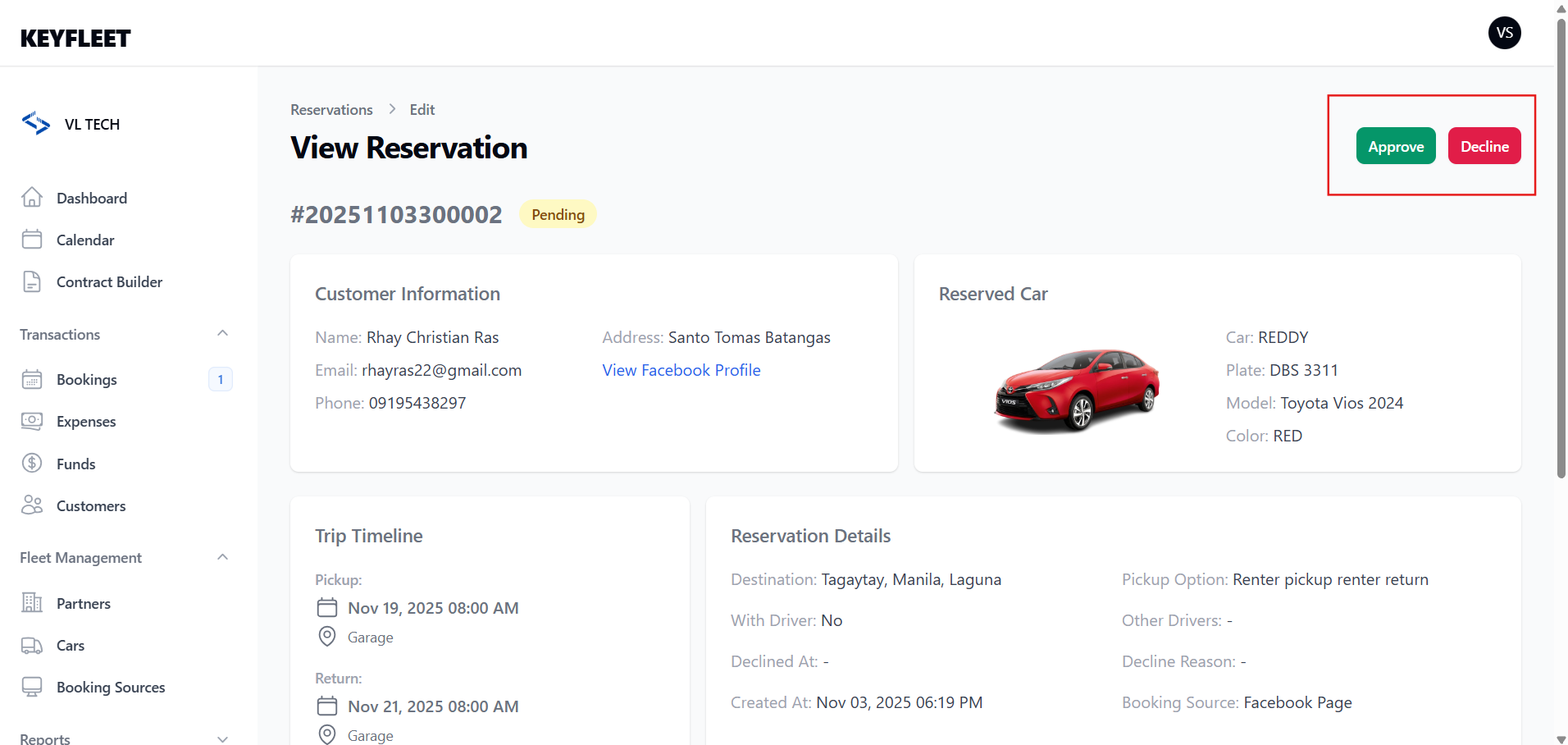Open the Calendar icon in sidebar
The width and height of the screenshot is (1568, 745).
click(32, 240)
